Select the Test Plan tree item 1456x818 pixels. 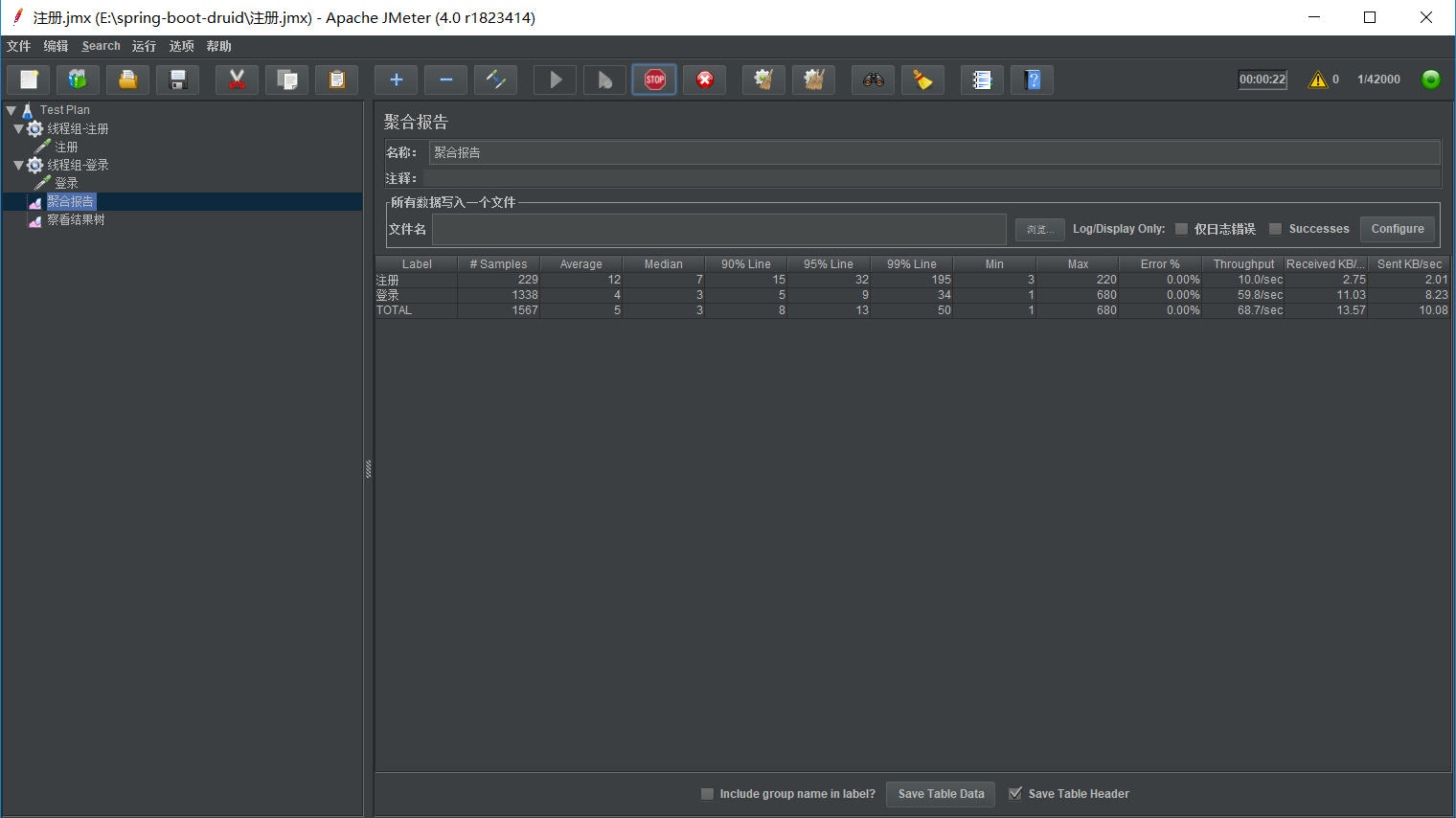tap(65, 110)
